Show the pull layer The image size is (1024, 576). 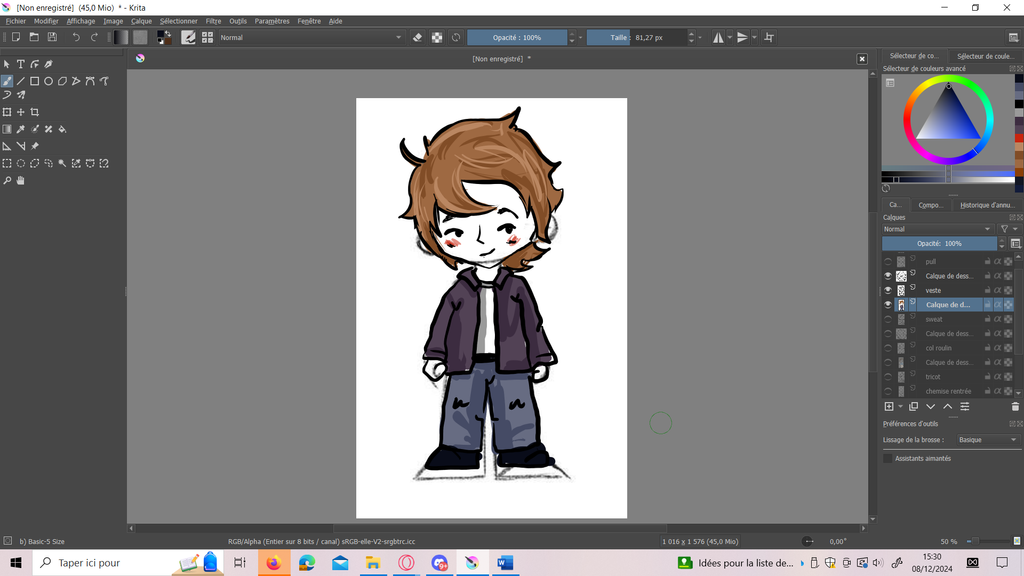tap(888, 261)
